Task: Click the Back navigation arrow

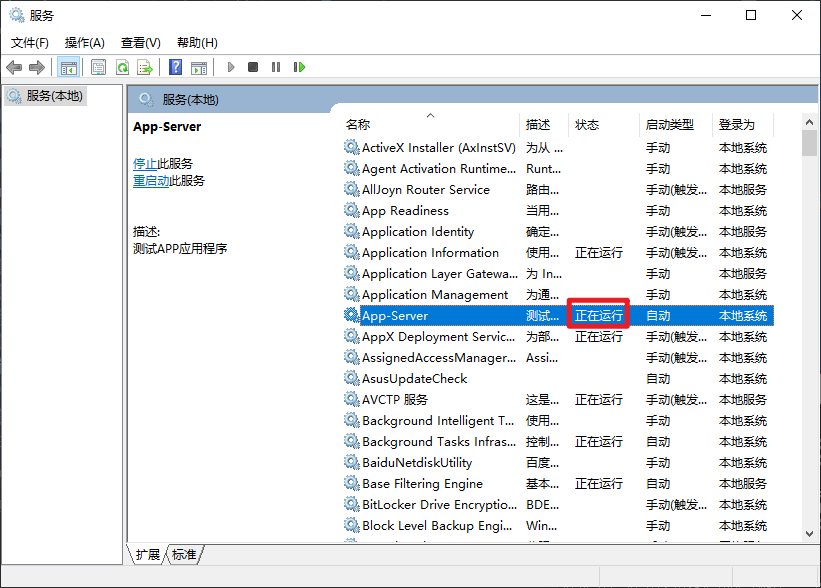Action: pos(14,67)
